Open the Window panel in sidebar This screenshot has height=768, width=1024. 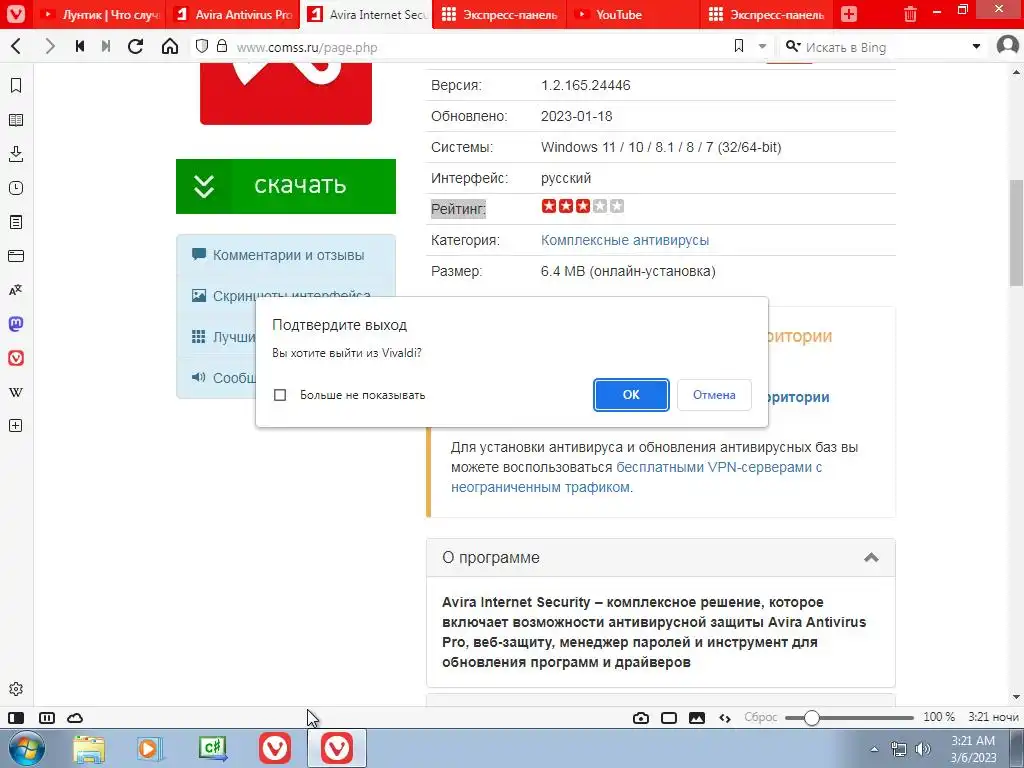pyautogui.click(x=16, y=256)
